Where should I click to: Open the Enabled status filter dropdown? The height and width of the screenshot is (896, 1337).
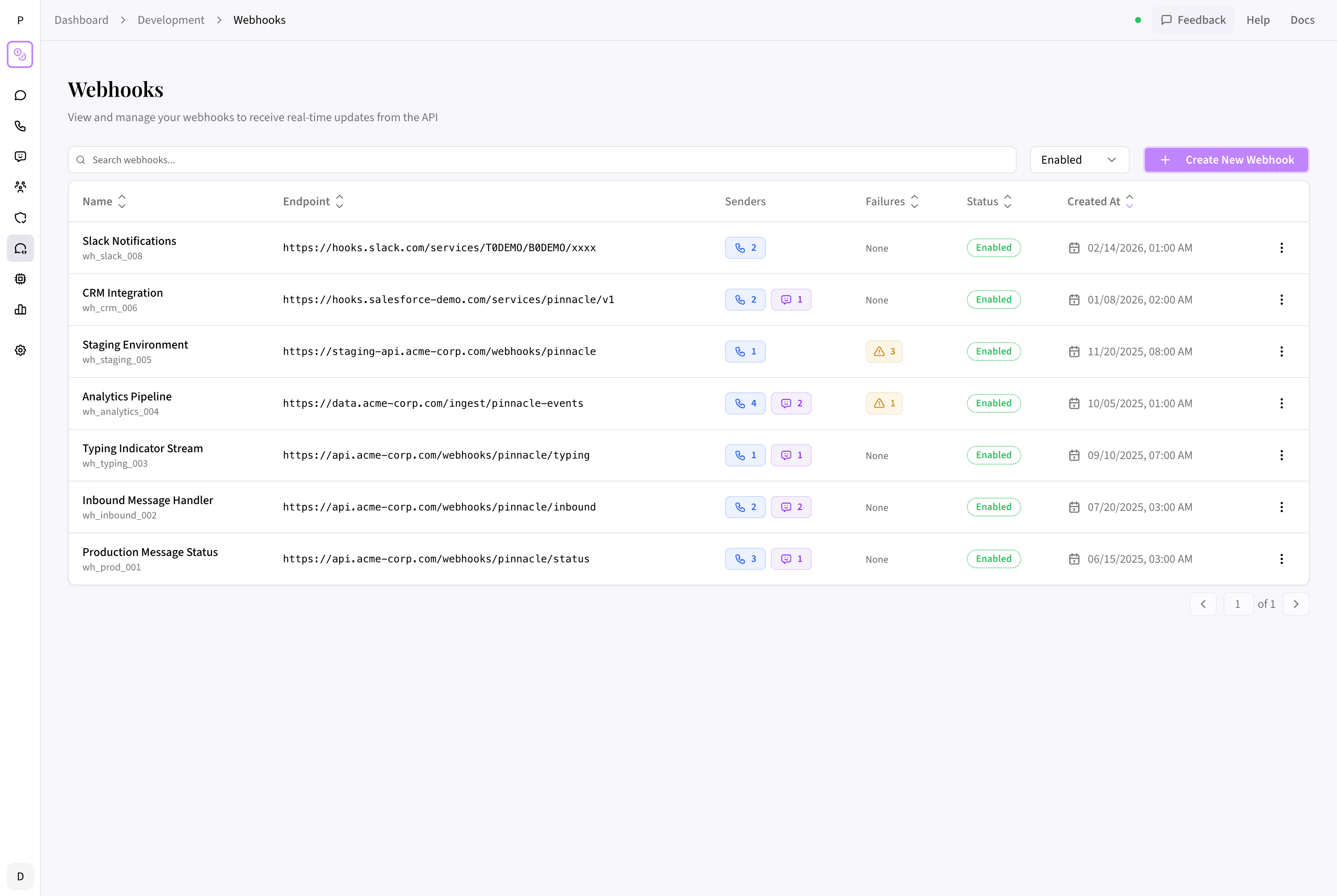coord(1079,159)
